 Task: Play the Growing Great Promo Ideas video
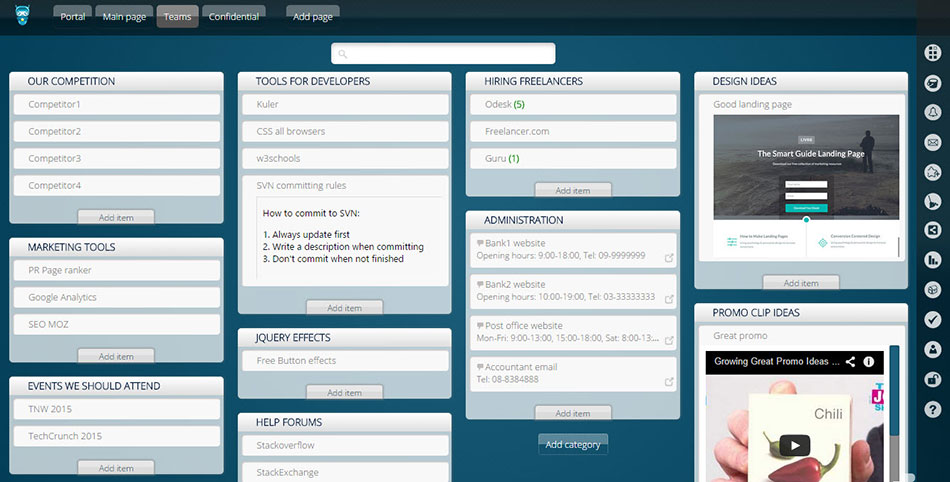click(794, 446)
